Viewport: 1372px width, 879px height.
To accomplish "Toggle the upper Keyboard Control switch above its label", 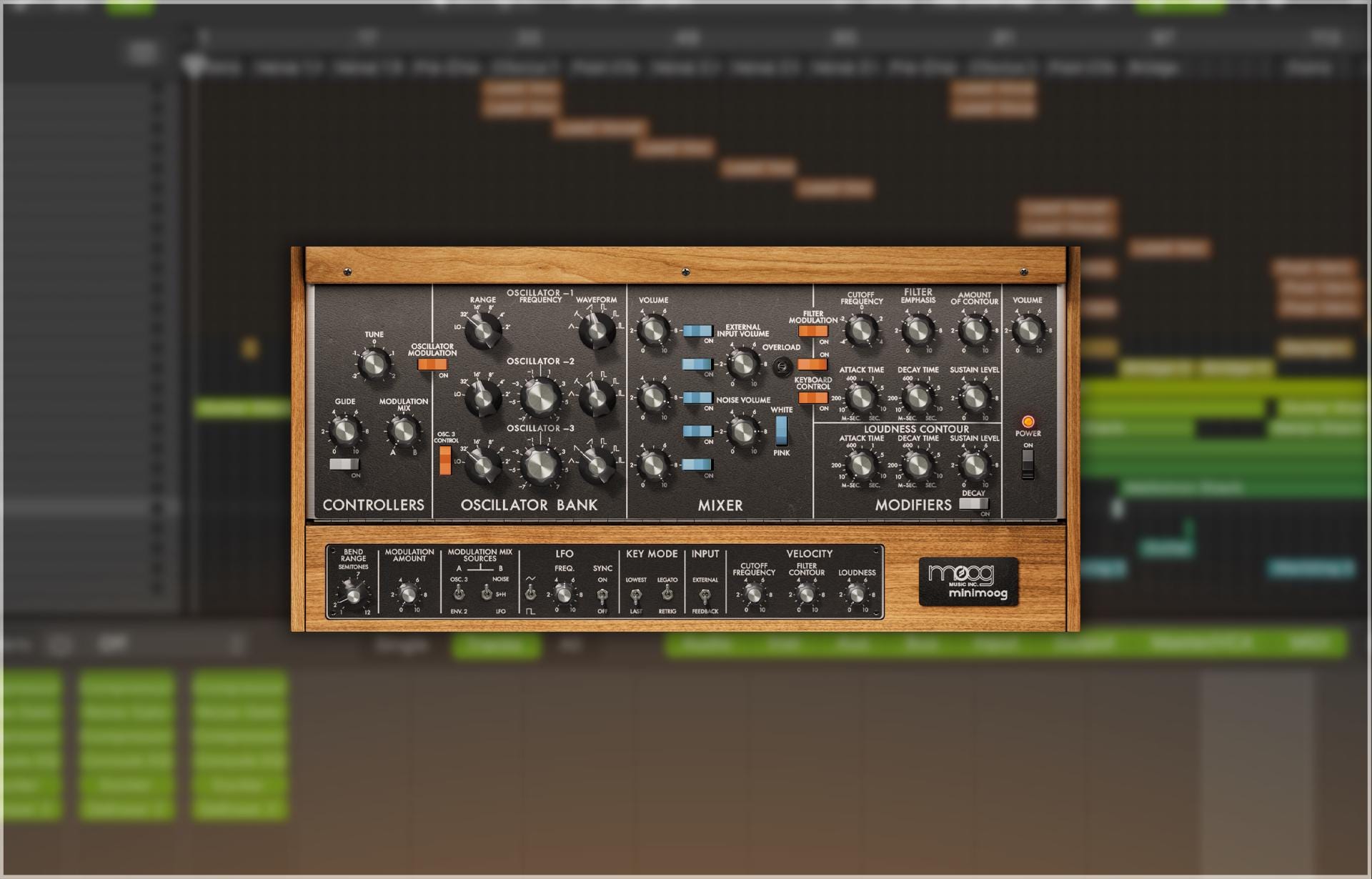I will 813,364.
